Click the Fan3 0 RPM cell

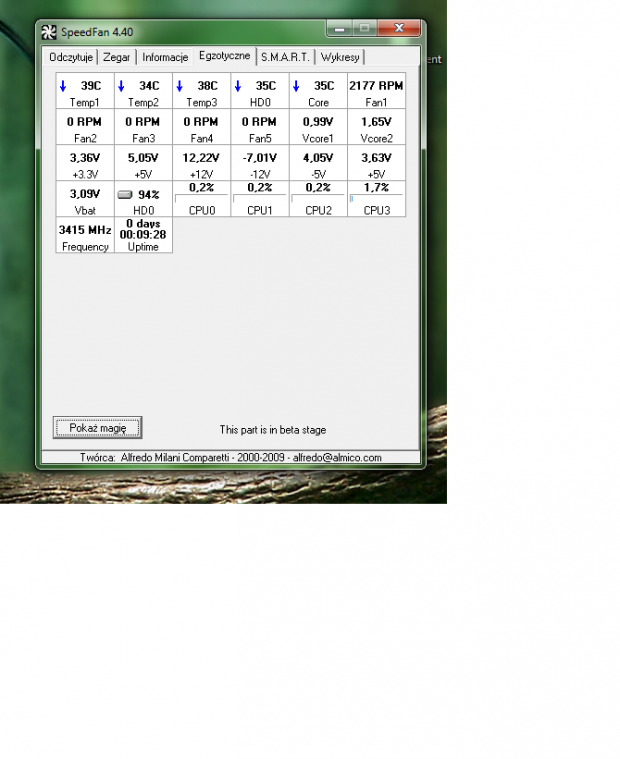click(x=143, y=127)
